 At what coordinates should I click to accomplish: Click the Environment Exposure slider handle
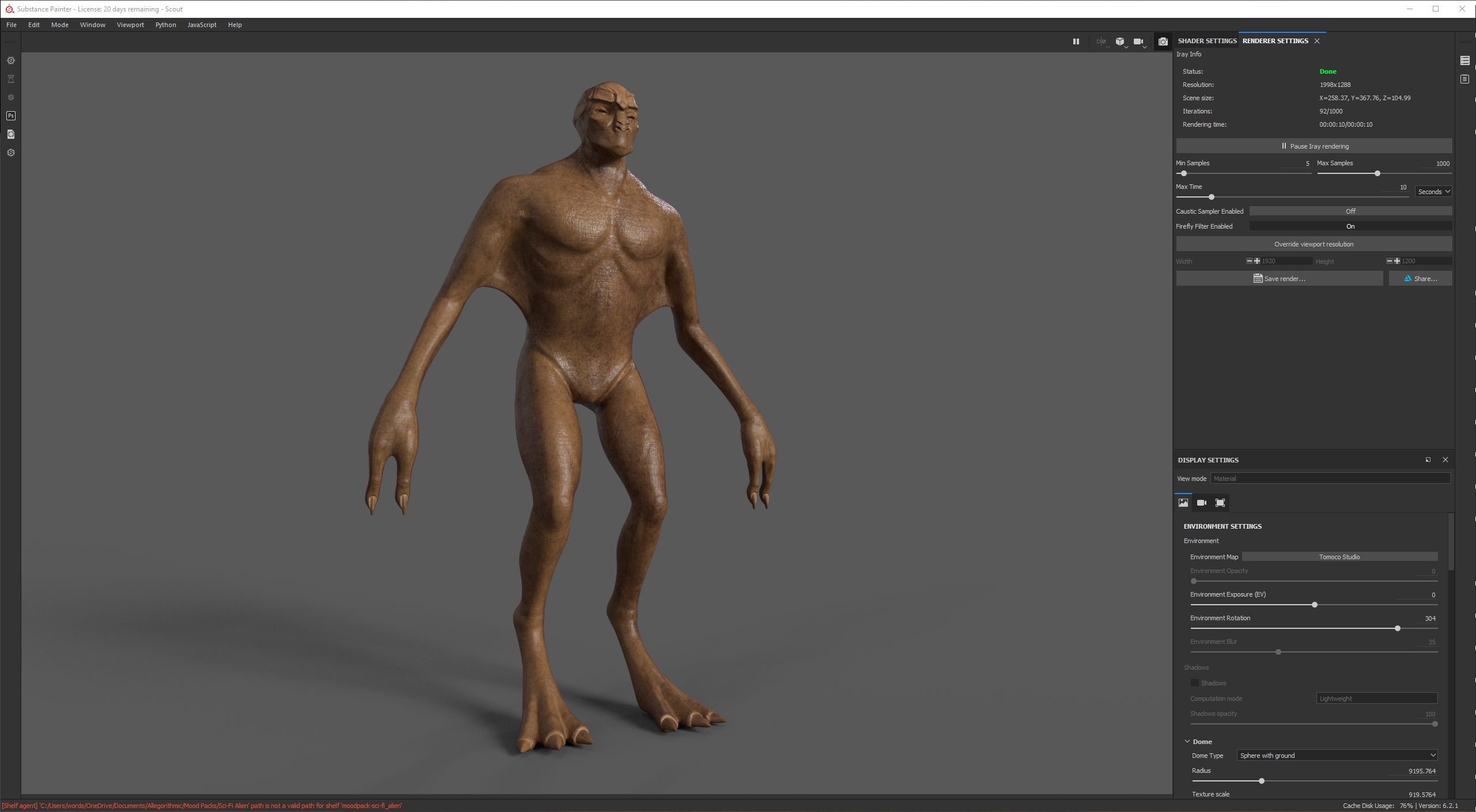click(x=1315, y=605)
